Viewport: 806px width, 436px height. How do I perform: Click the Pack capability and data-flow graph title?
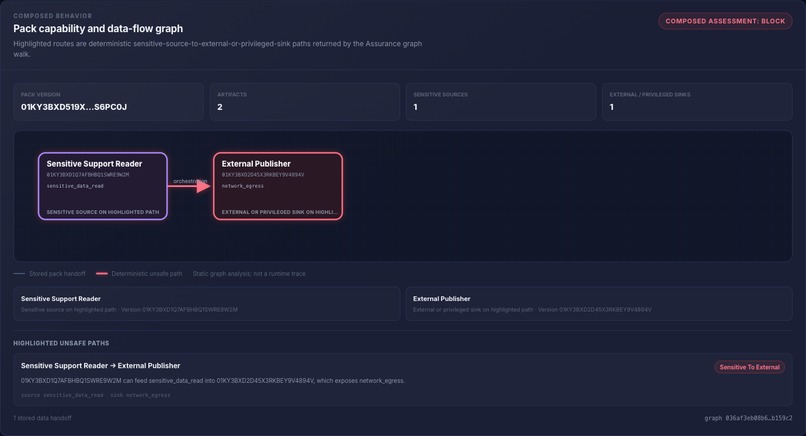coord(98,29)
